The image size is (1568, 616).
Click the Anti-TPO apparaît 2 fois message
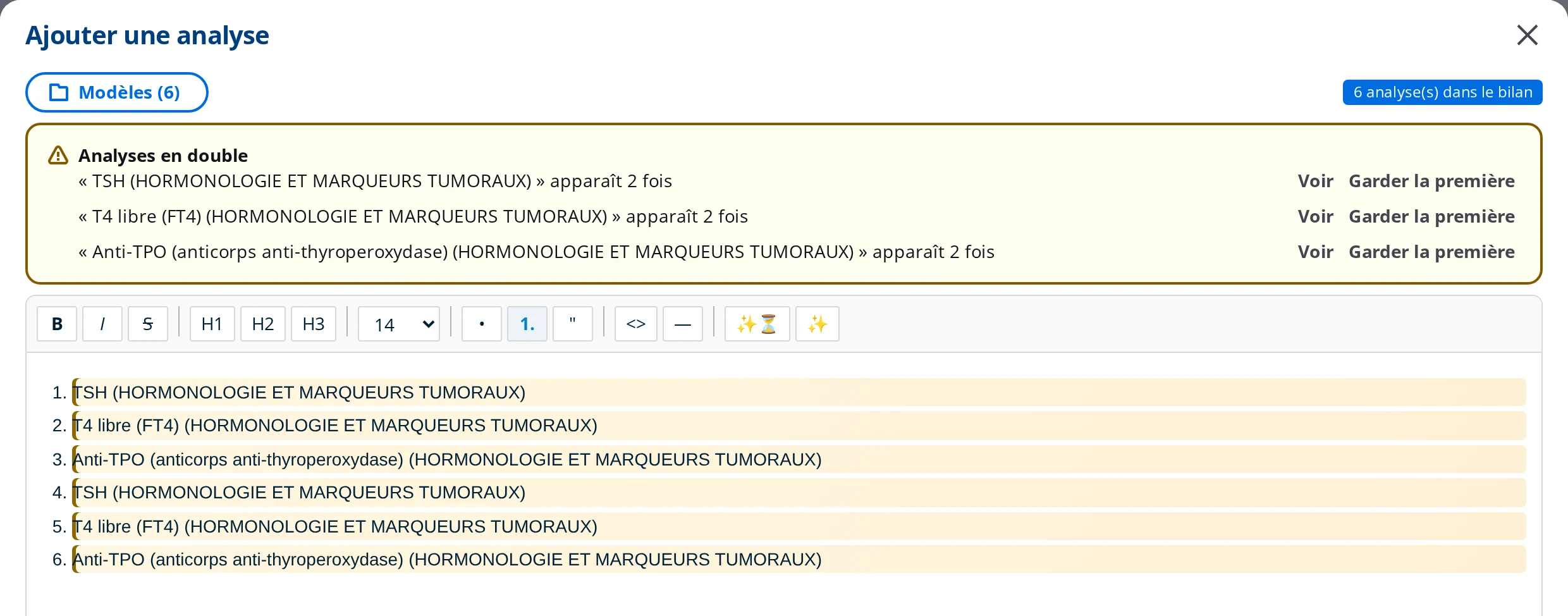click(536, 252)
